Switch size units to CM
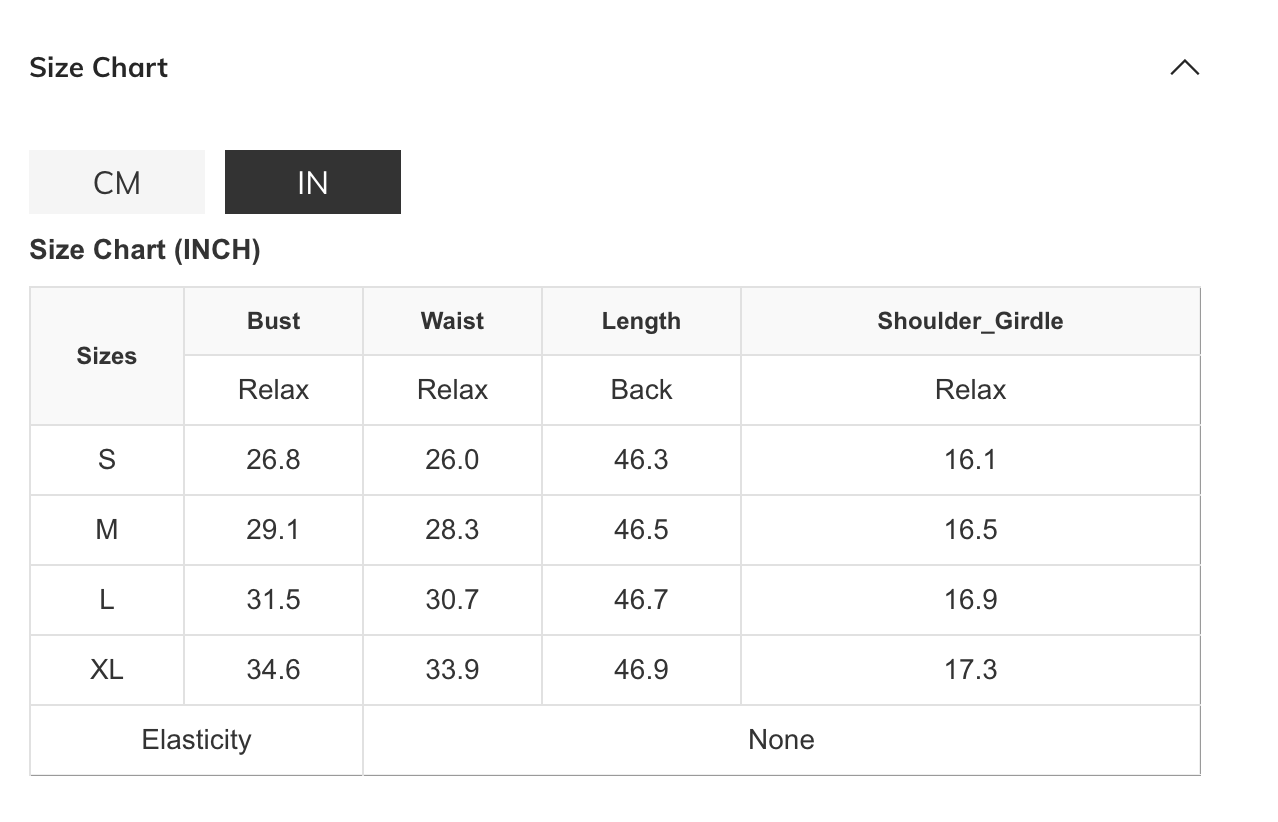Screen dimensions: 1278x822 click(117, 182)
